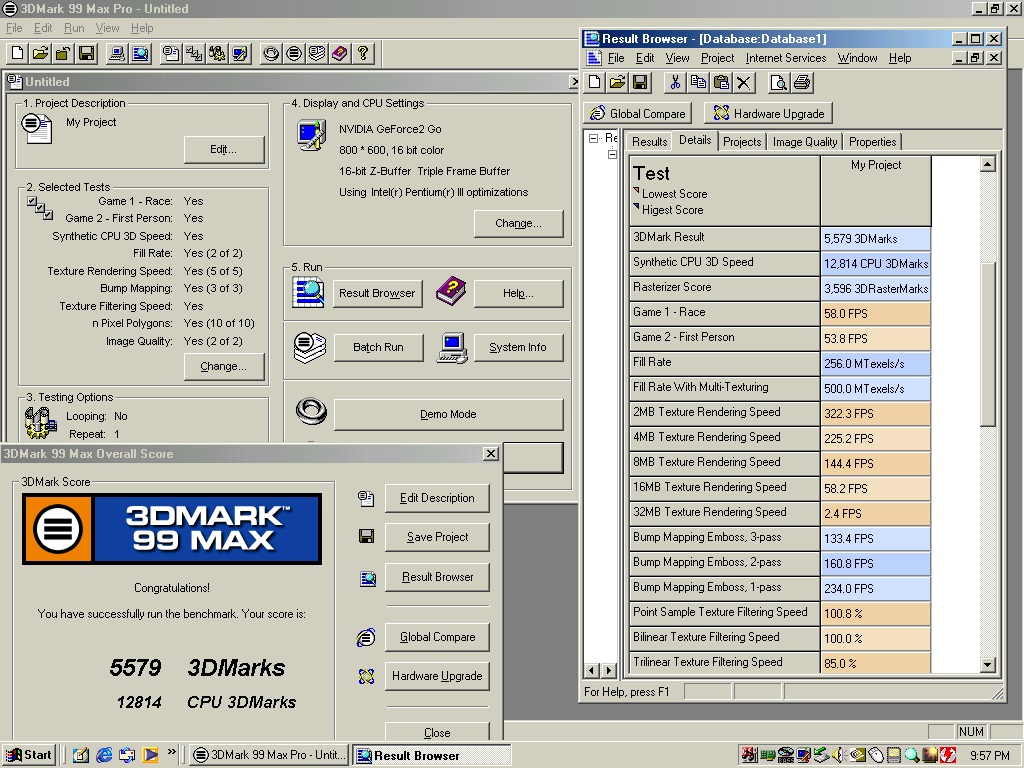Click the Cut scissors icon in Result Browser
This screenshot has height=768, width=1024.
coord(675,82)
